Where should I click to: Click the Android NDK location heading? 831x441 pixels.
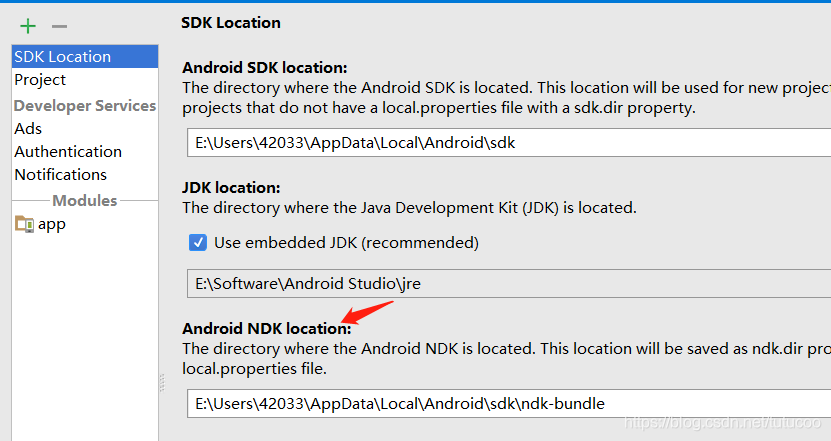pyautogui.click(x=267, y=329)
